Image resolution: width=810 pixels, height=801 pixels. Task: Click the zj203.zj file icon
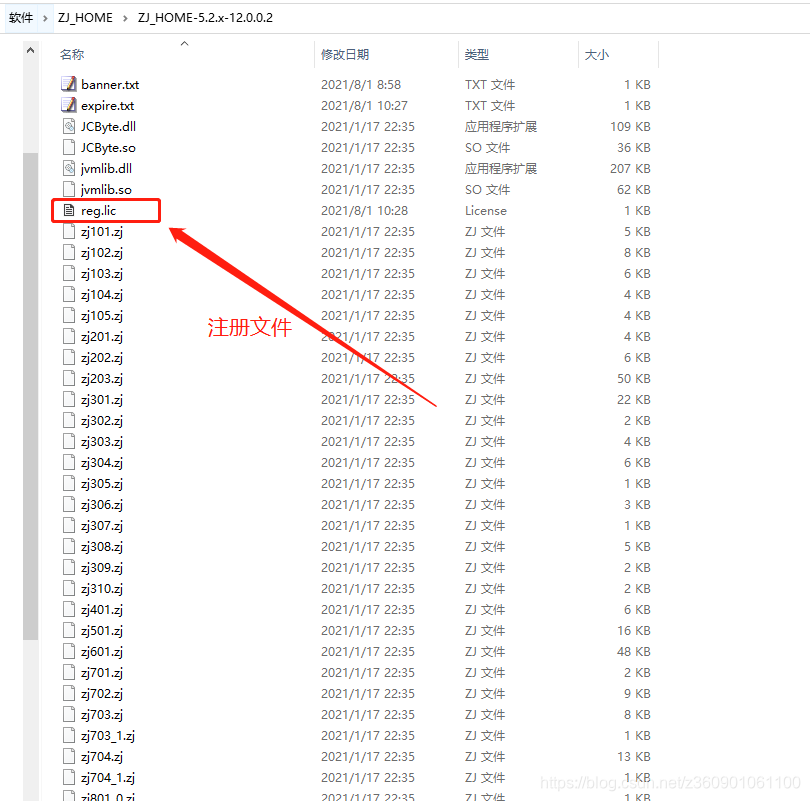click(69, 378)
